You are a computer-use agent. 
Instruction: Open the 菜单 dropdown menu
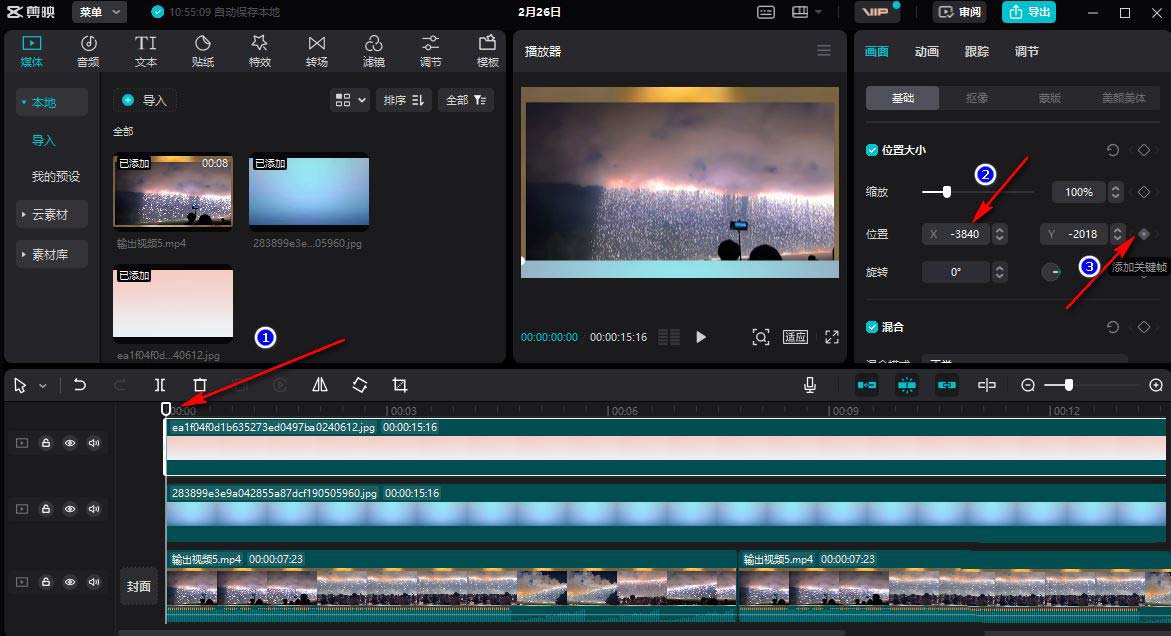pos(102,12)
